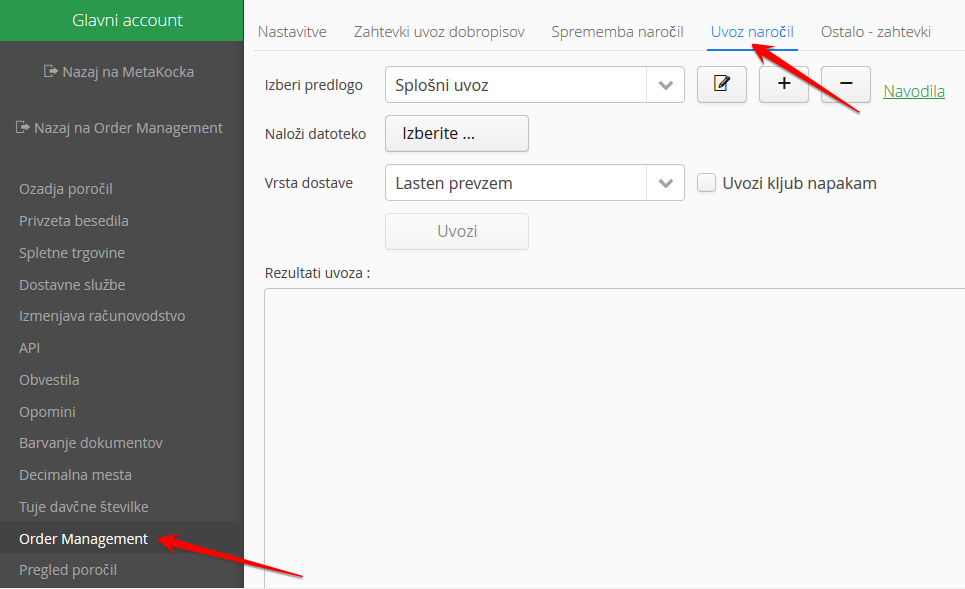Click inside the Rezultati uvoza text area

click(x=615, y=438)
